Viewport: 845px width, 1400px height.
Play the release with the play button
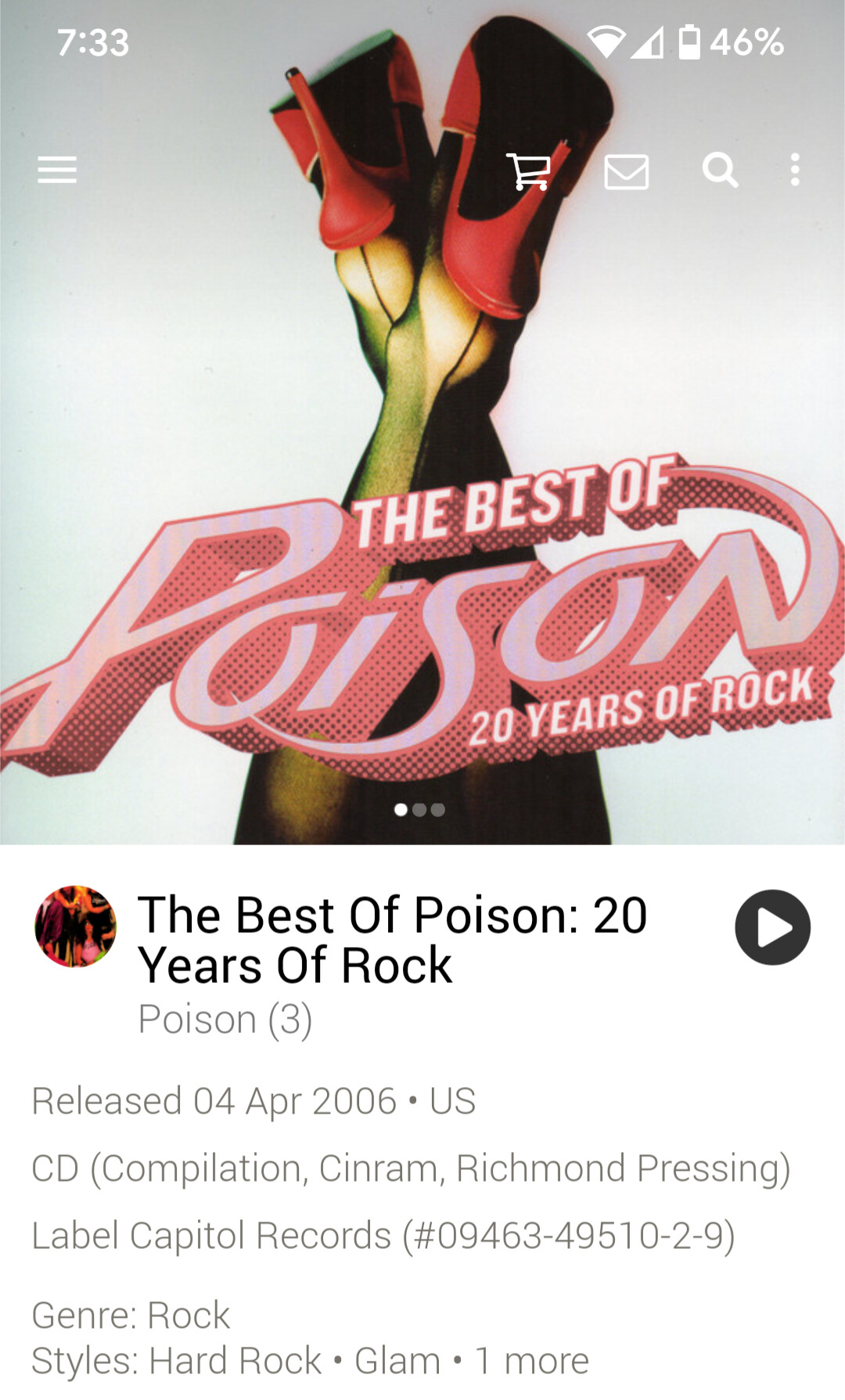tap(772, 927)
